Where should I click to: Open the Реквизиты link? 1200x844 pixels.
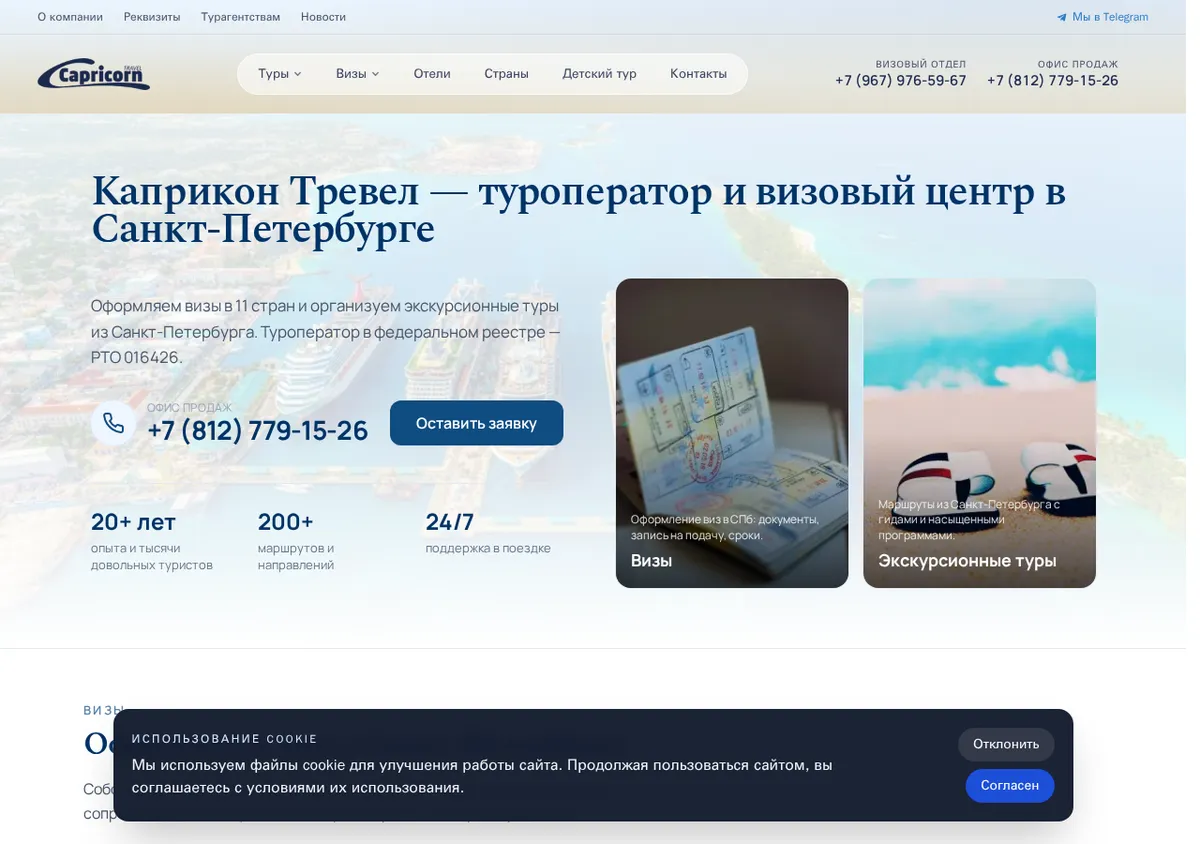click(x=152, y=17)
